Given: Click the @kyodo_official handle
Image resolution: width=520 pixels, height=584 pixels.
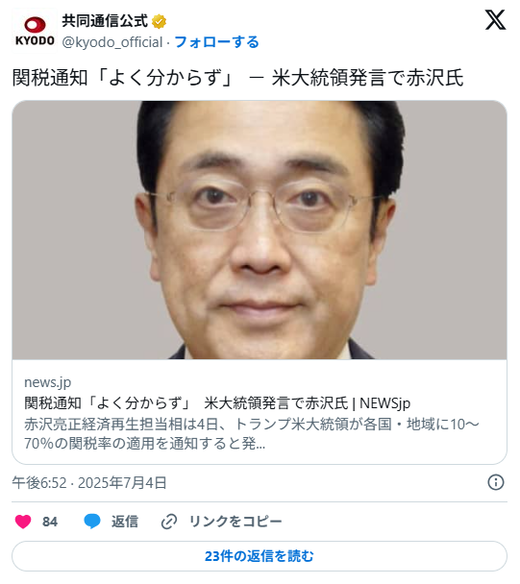Looking at the screenshot, I should click(112, 42).
